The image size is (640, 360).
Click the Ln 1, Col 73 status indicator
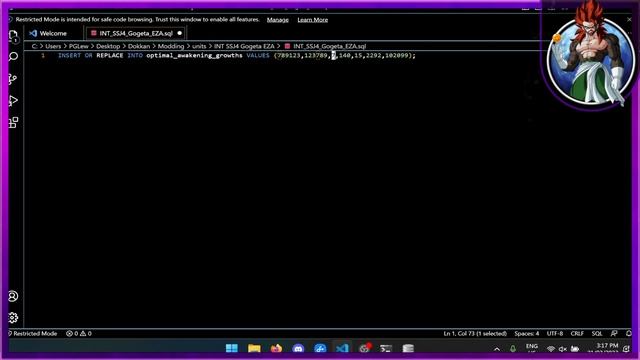click(x=475, y=333)
